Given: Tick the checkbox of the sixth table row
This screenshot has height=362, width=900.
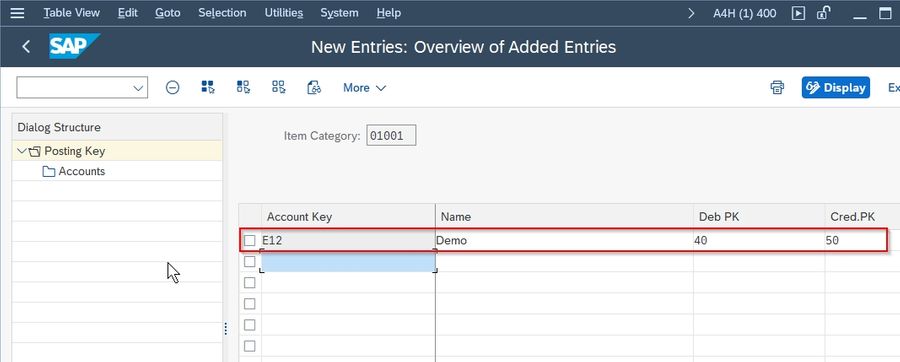Looking at the screenshot, I should click(x=250, y=346).
